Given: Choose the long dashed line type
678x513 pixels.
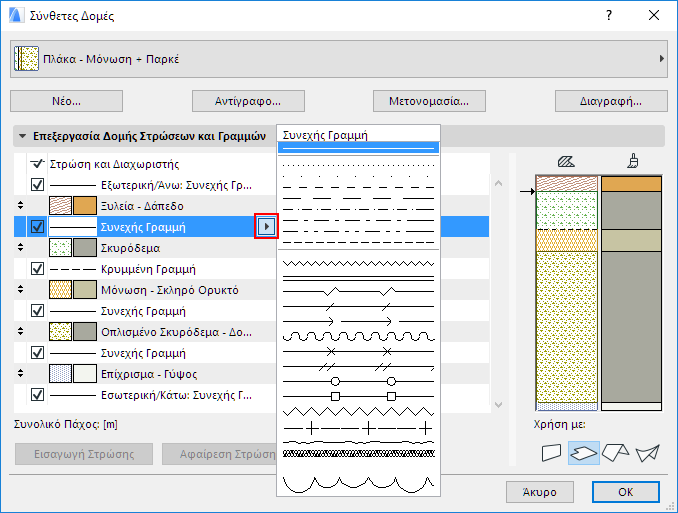Looking at the screenshot, I should click(358, 198).
